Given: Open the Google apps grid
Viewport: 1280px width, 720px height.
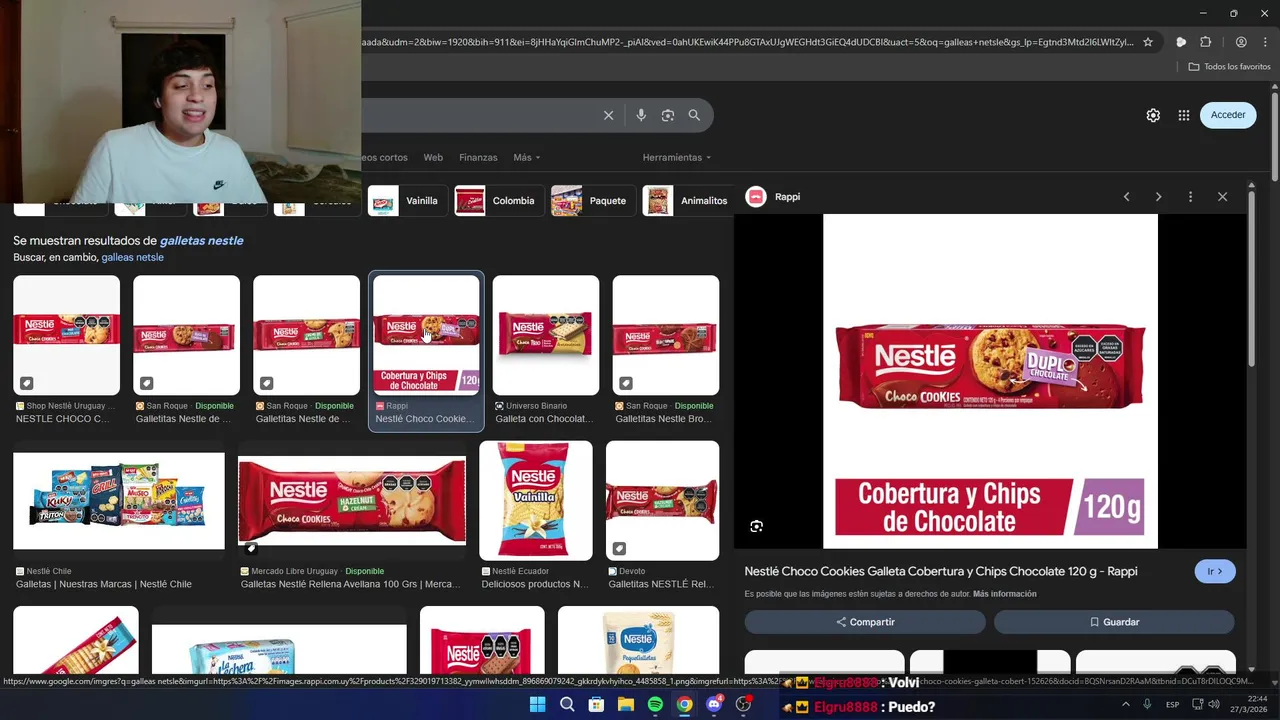Looking at the screenshot, I should tap(1184, 115).
